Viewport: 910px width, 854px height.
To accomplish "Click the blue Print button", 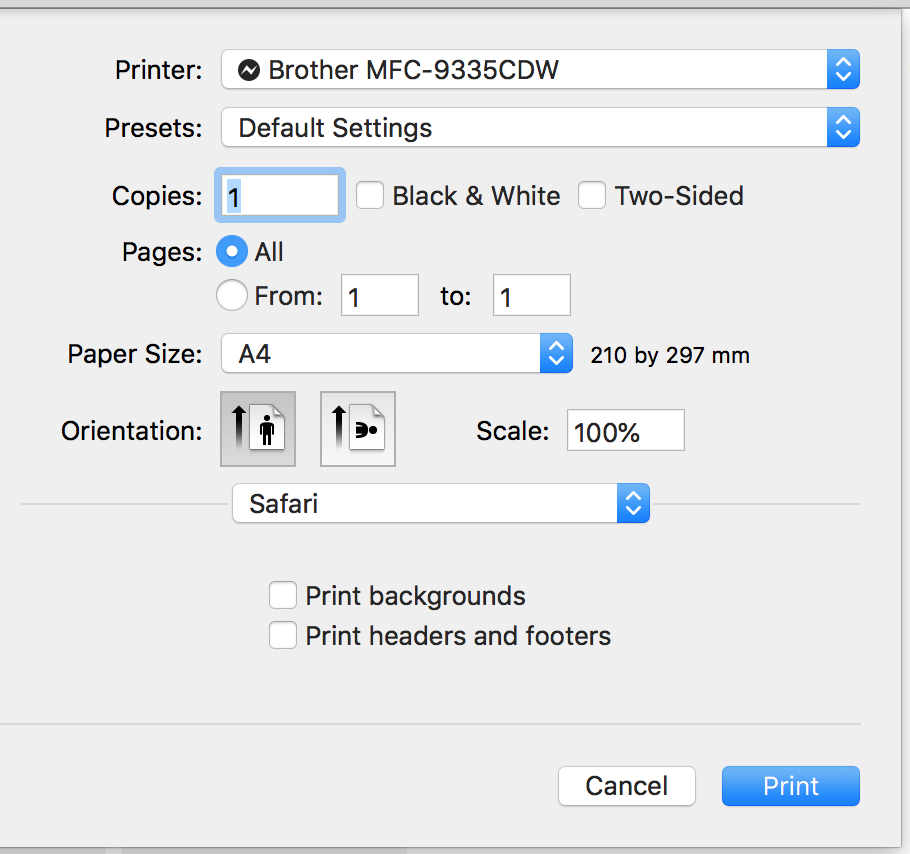I will (790, 786).
